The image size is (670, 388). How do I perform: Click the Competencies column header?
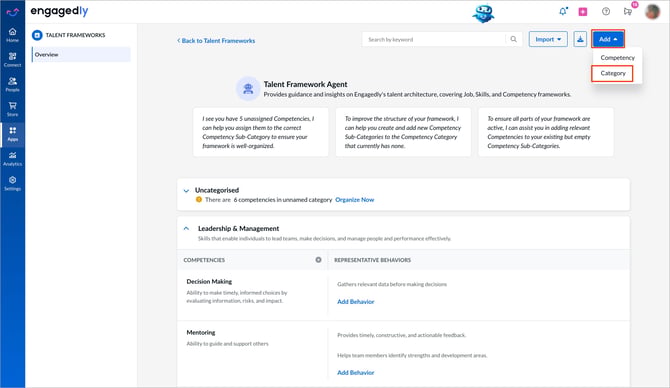(x=204, y=260)
